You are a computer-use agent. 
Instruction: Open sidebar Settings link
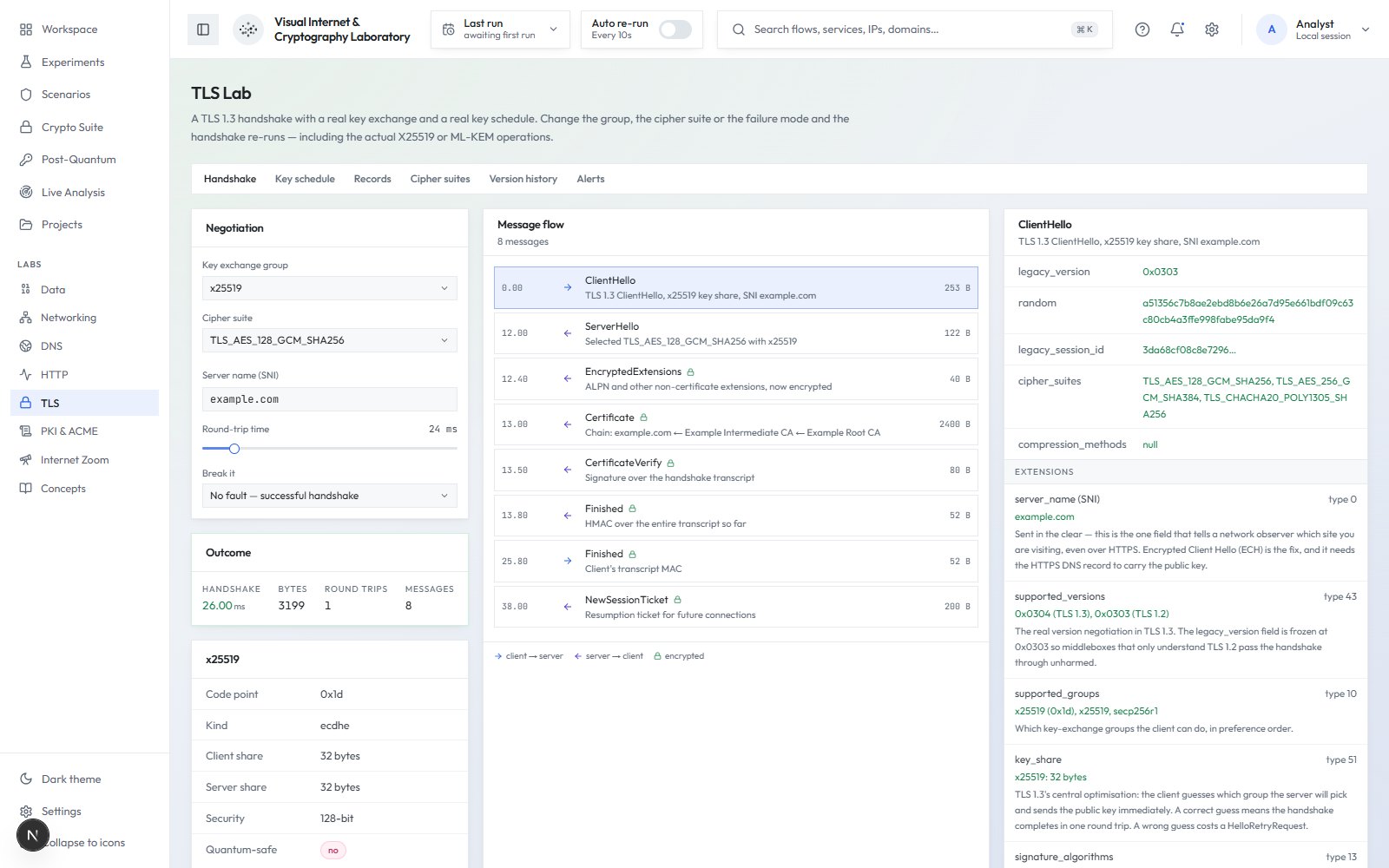click(x=84, y=812)
